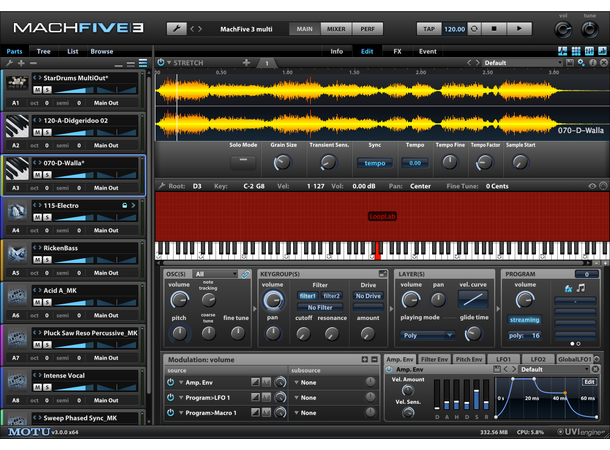Toggle the eye icon in keygroup bar
The width and height of the screenshot is (610, 450).
point(592,186)
